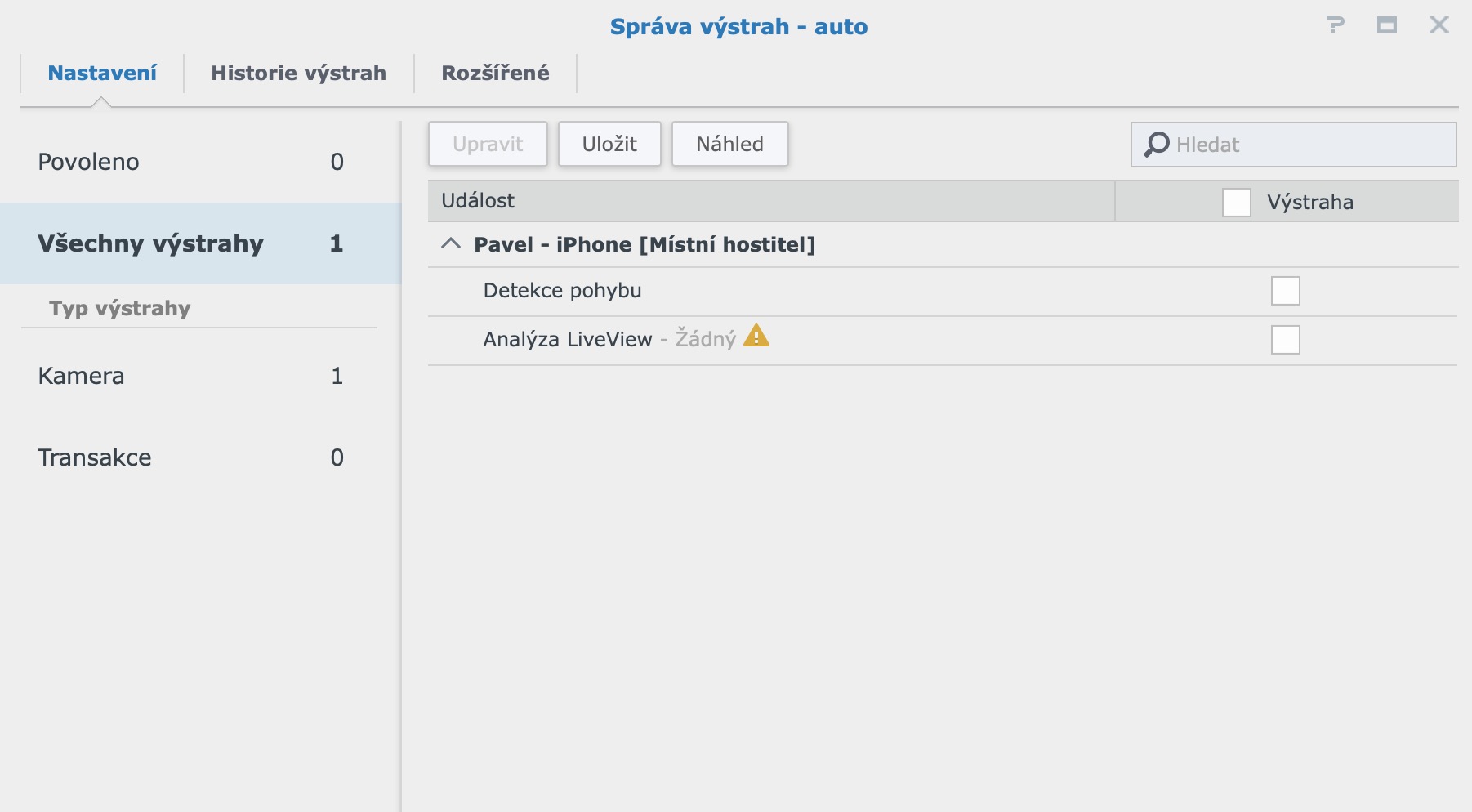Click the Upravit button
1472x812 pixels.
pyautogui.click(x=488, y=145)
